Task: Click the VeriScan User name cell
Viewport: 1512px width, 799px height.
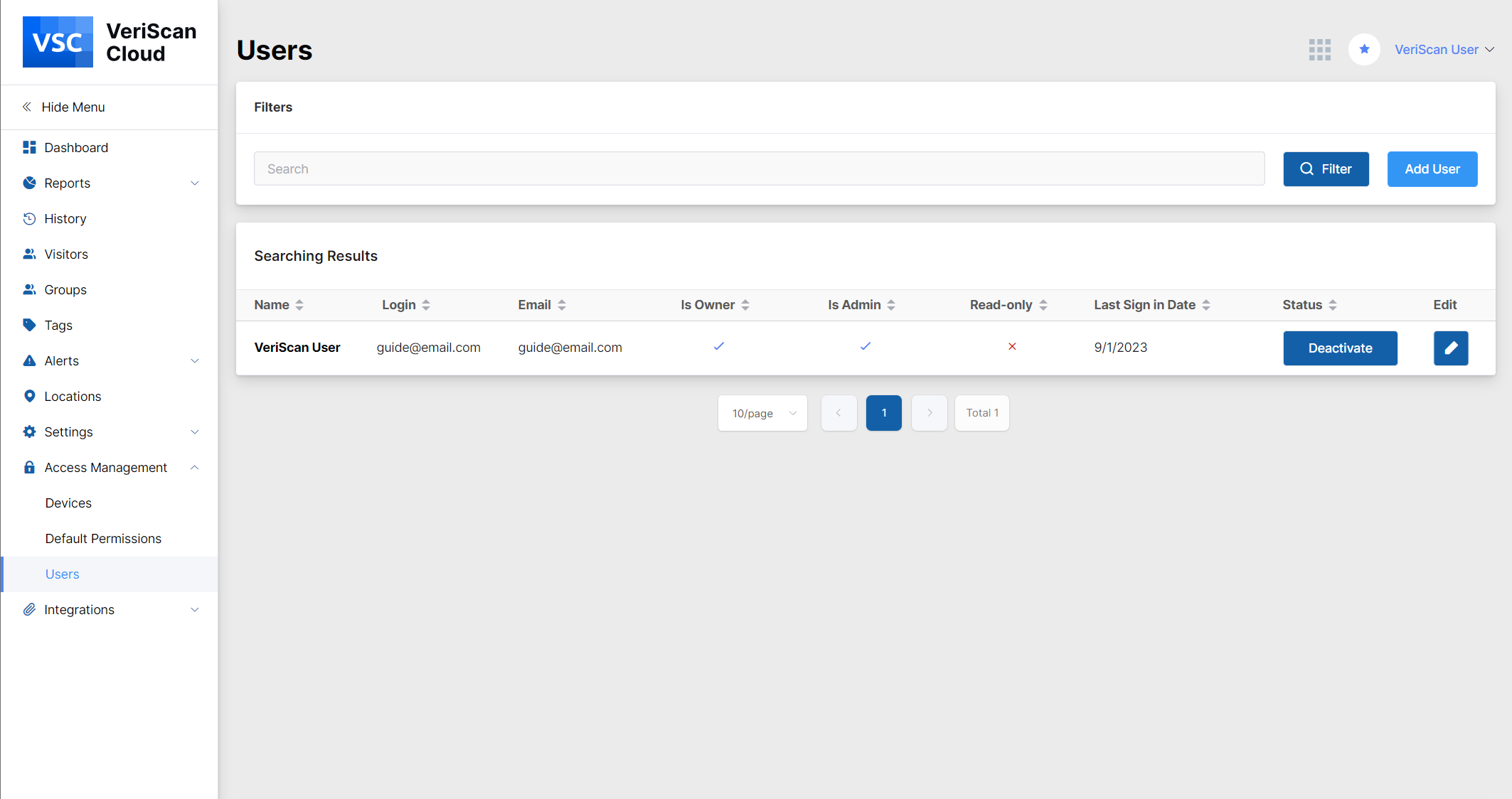Action: click(297, 348)
